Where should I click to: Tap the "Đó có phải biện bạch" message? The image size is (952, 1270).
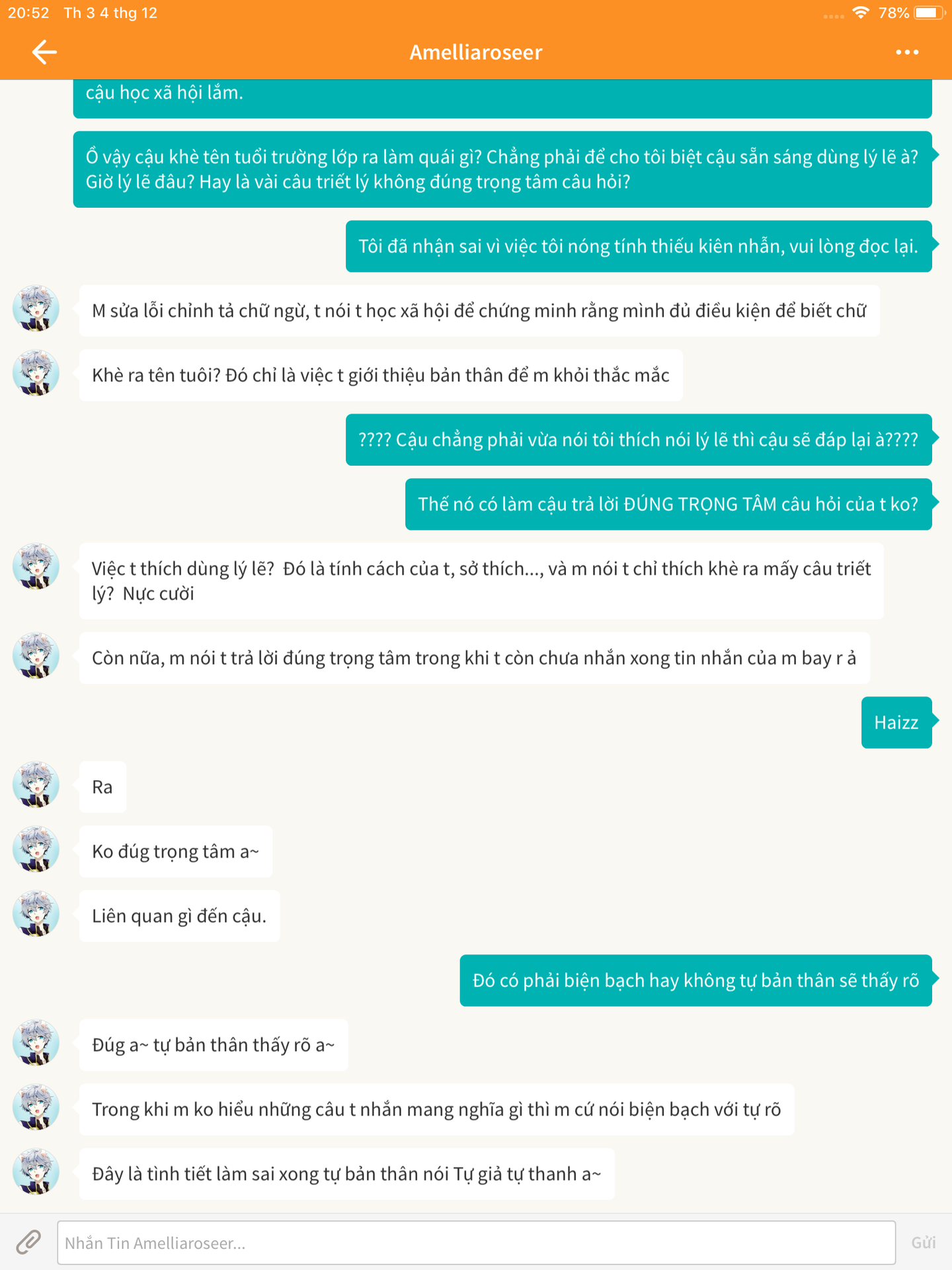point(695,980)
